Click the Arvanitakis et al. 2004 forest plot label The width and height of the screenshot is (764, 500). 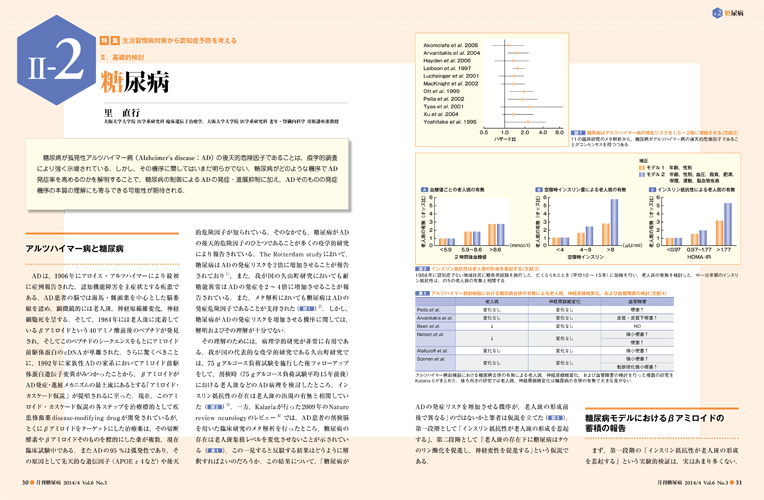(x=451, y=53)
